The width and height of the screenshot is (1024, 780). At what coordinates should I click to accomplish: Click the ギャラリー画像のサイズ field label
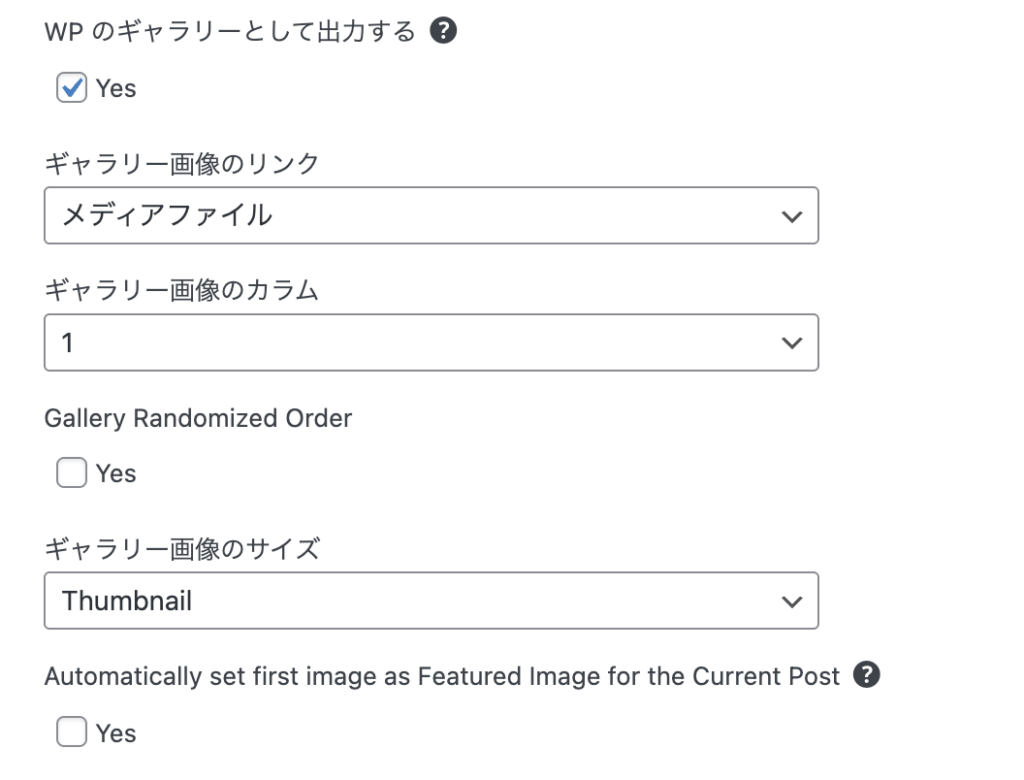(x=182, y=548)
